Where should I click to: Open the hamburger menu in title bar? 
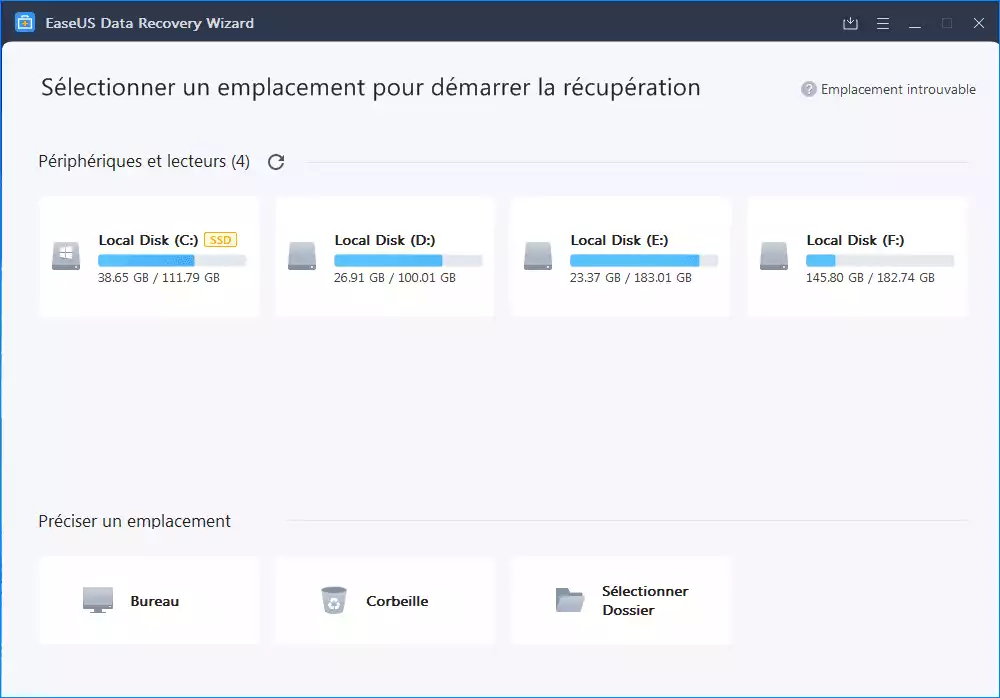click(x=882, y=23)
